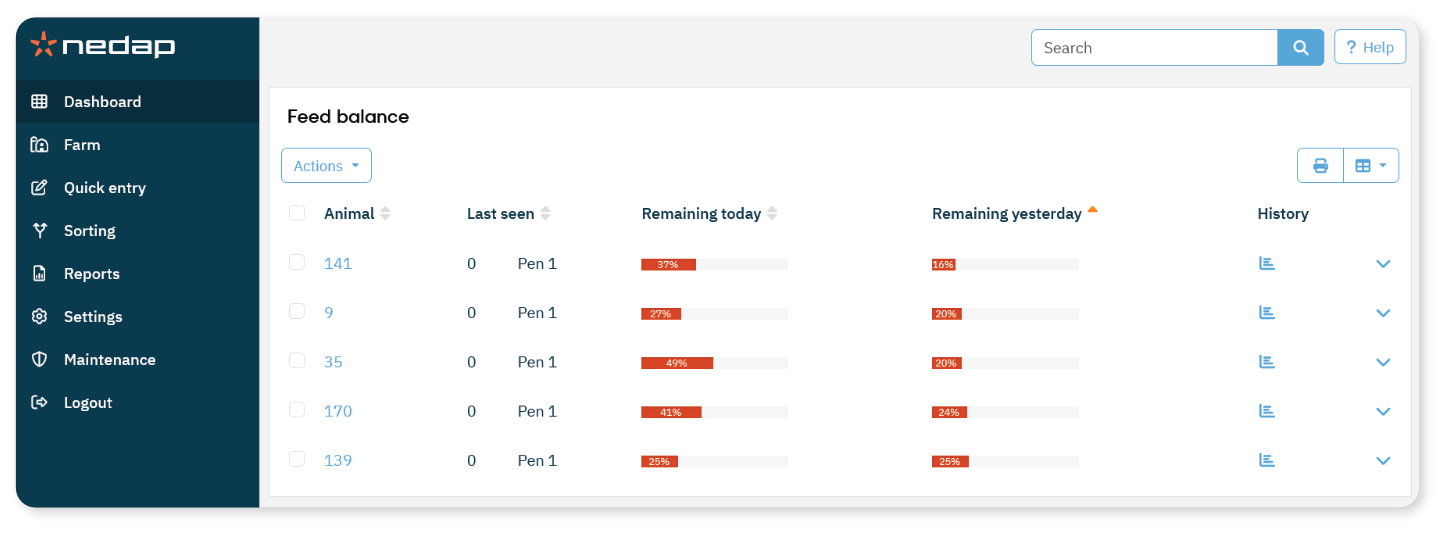Open history chart for animal 141
The height and width of the screenshot is (542, 1442).
(x=1267, y=264)
